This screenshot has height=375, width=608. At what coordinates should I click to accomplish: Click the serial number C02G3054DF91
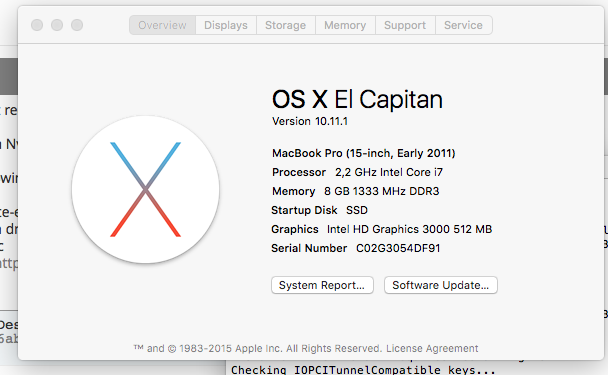tap(398, 248)
